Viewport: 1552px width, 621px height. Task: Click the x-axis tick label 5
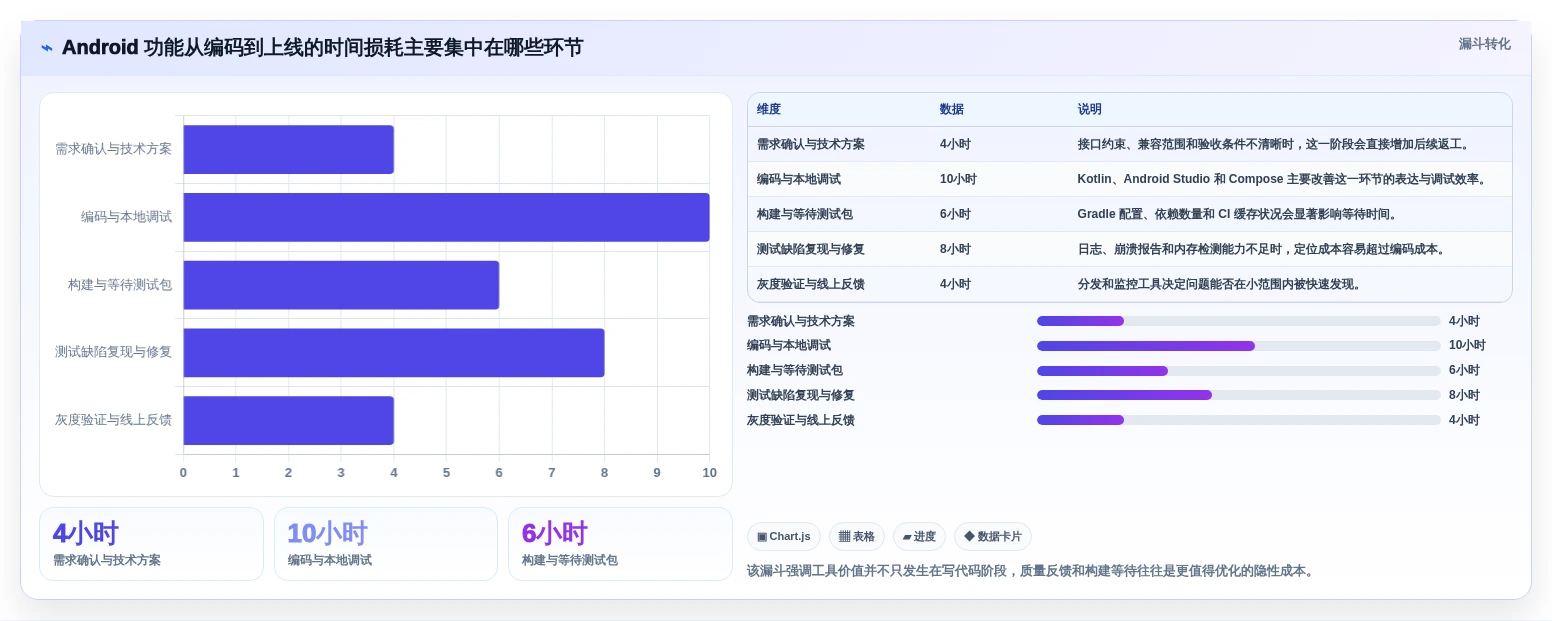click(446, 473)
